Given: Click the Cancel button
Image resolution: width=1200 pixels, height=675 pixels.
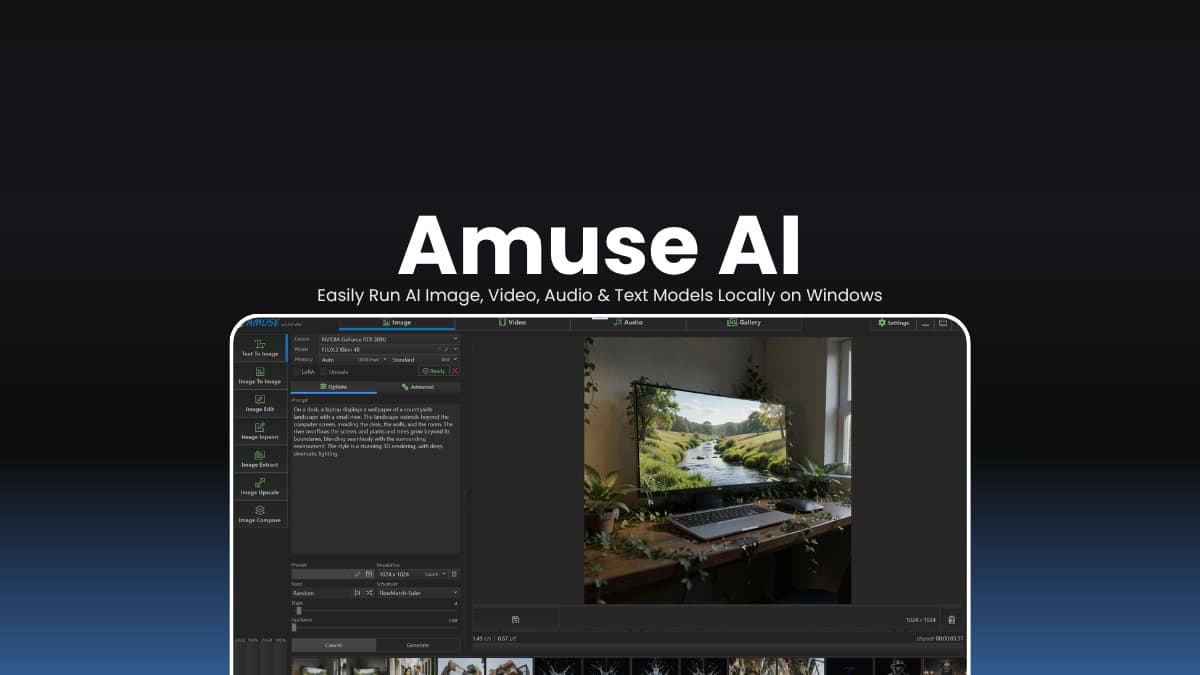Looking at the screenshot, I should 333,645.
